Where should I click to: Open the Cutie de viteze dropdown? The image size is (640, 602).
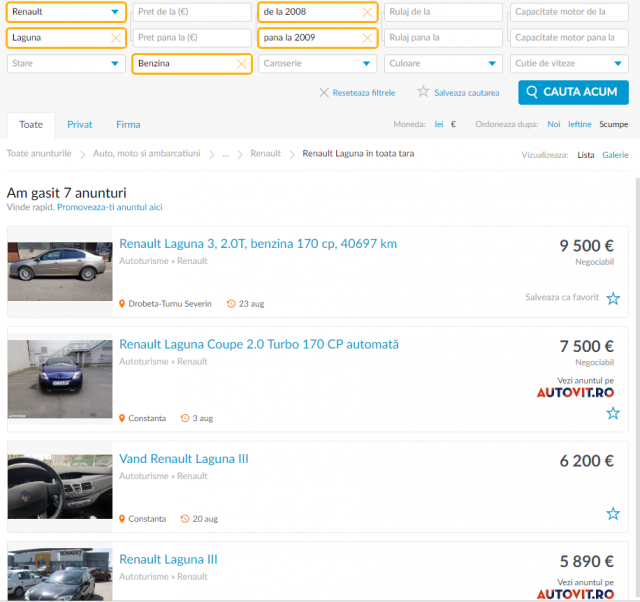pos(569,64)
